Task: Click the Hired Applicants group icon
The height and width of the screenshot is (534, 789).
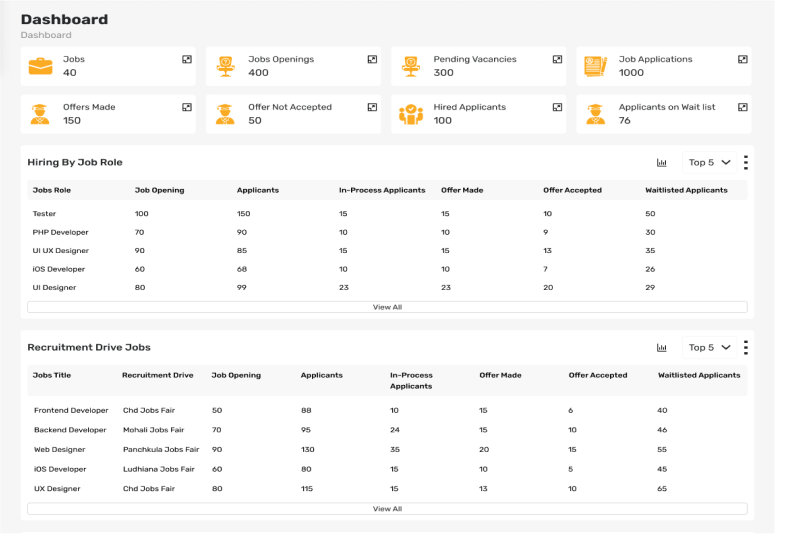Action: tap(410, 114)
